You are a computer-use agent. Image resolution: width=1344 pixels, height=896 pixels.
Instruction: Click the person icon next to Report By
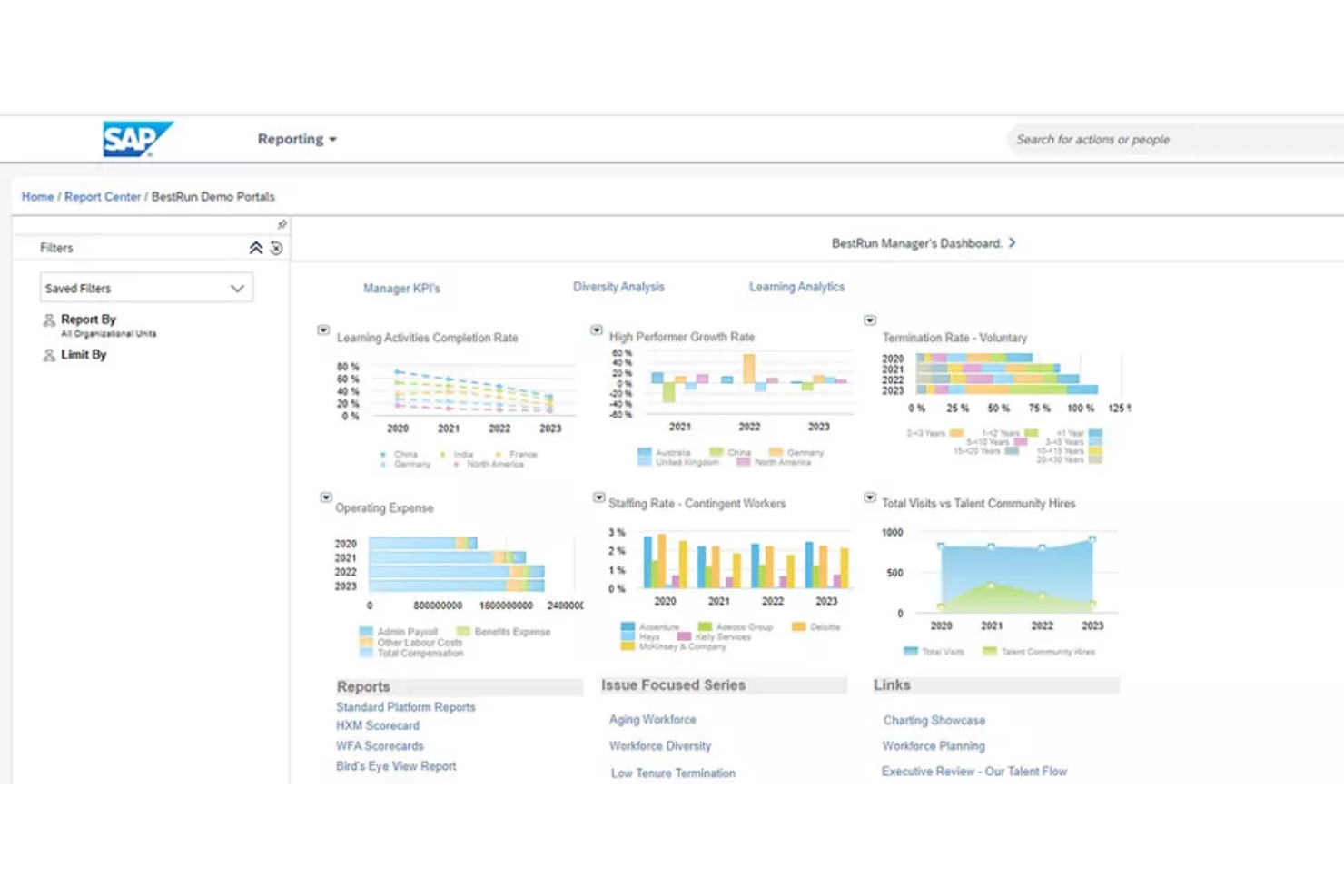(x=49, y=320)
